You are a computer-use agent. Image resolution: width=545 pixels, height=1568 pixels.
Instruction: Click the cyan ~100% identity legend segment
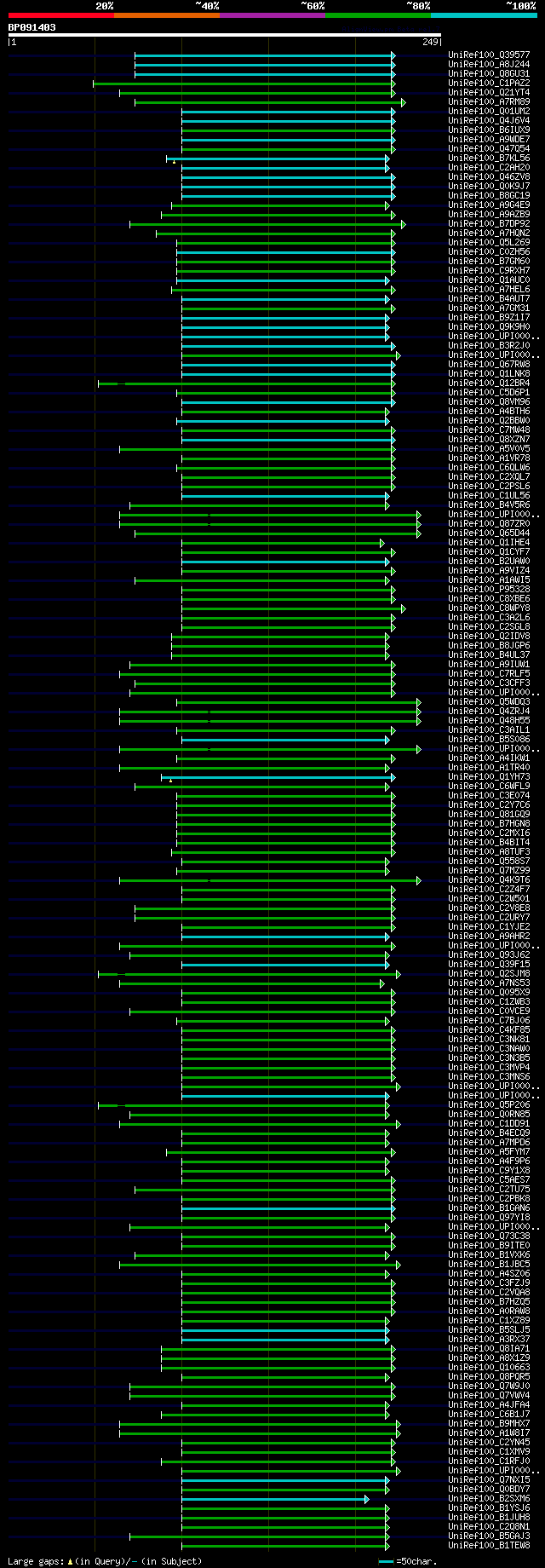[484, 15]
